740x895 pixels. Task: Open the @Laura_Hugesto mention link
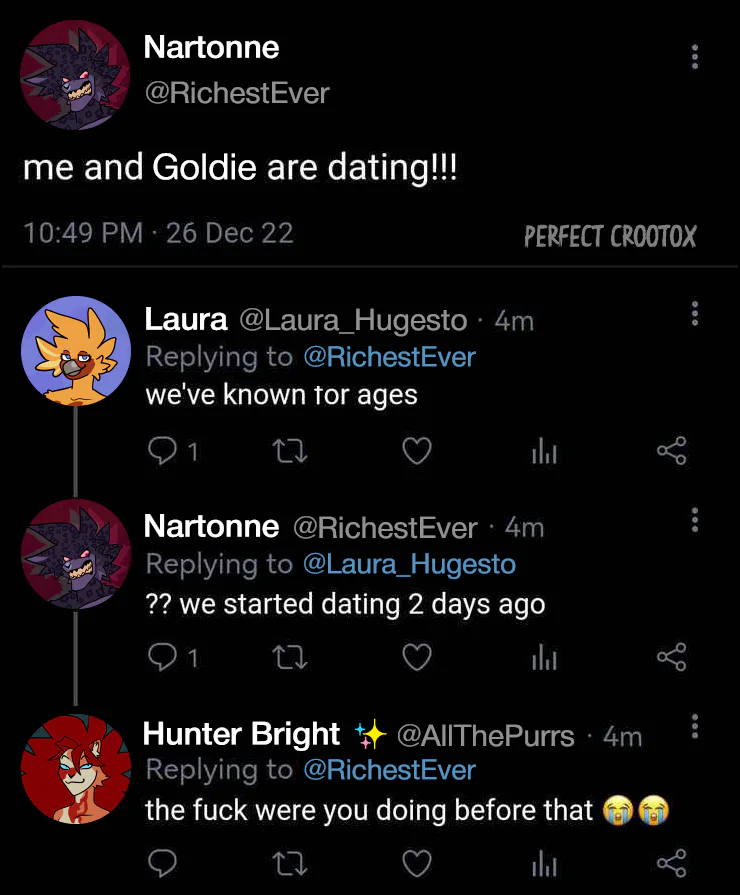pos(408,564)
